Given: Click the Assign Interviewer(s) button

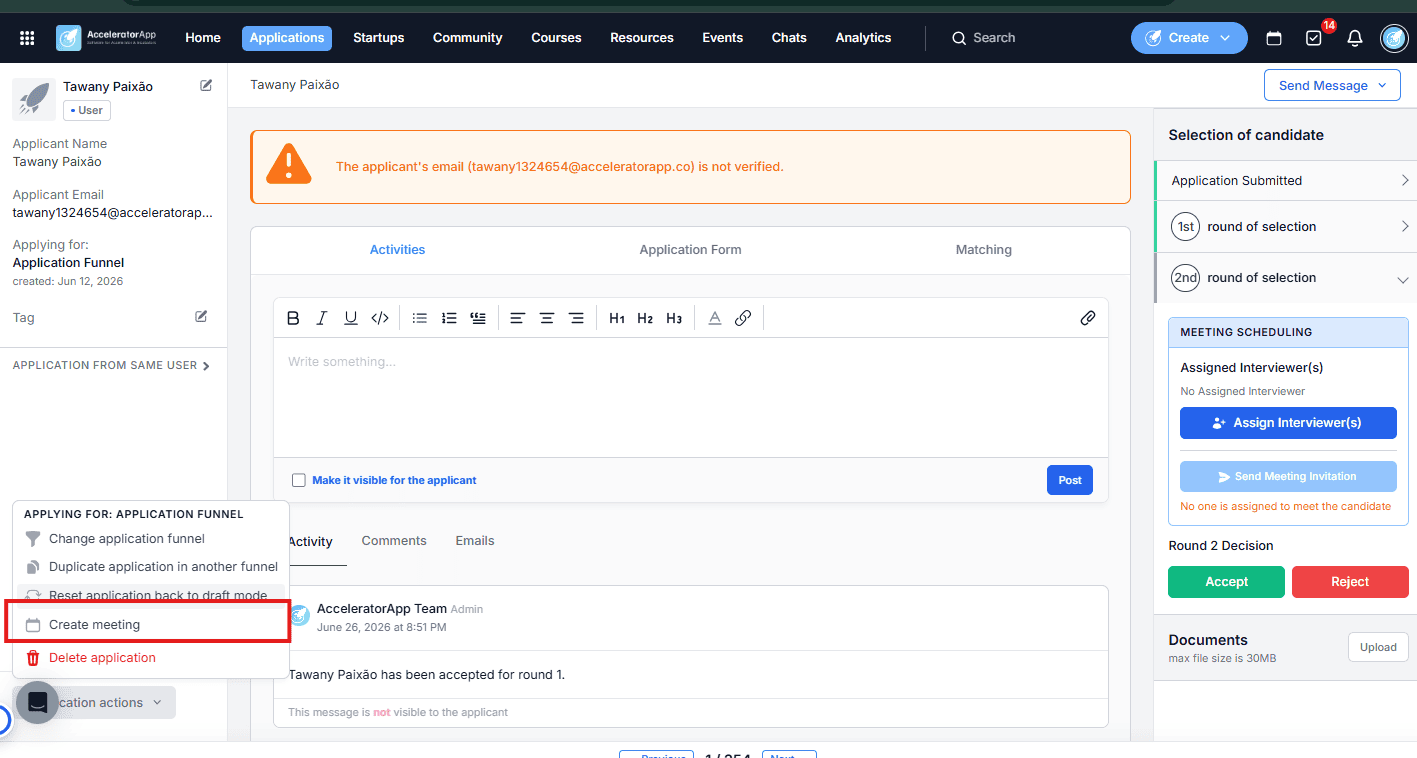Looking at the screenshot, I should [1288, 423].
